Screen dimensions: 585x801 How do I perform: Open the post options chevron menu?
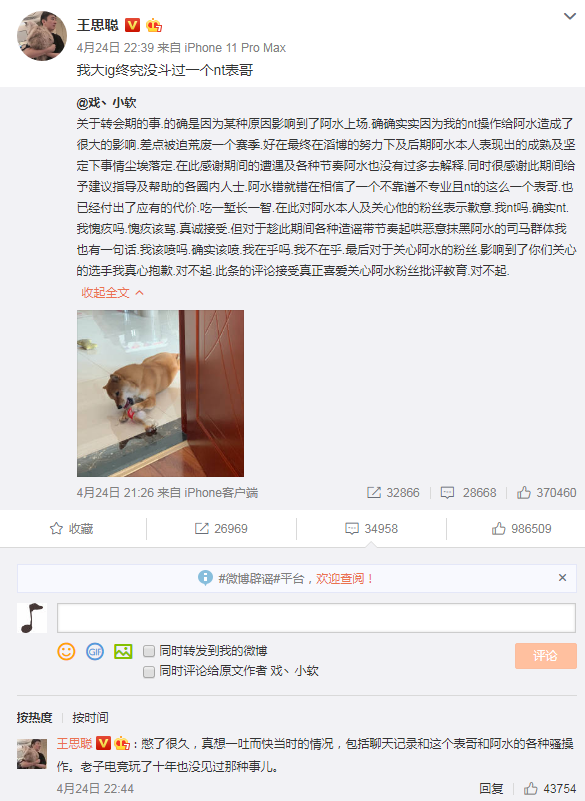570,16
